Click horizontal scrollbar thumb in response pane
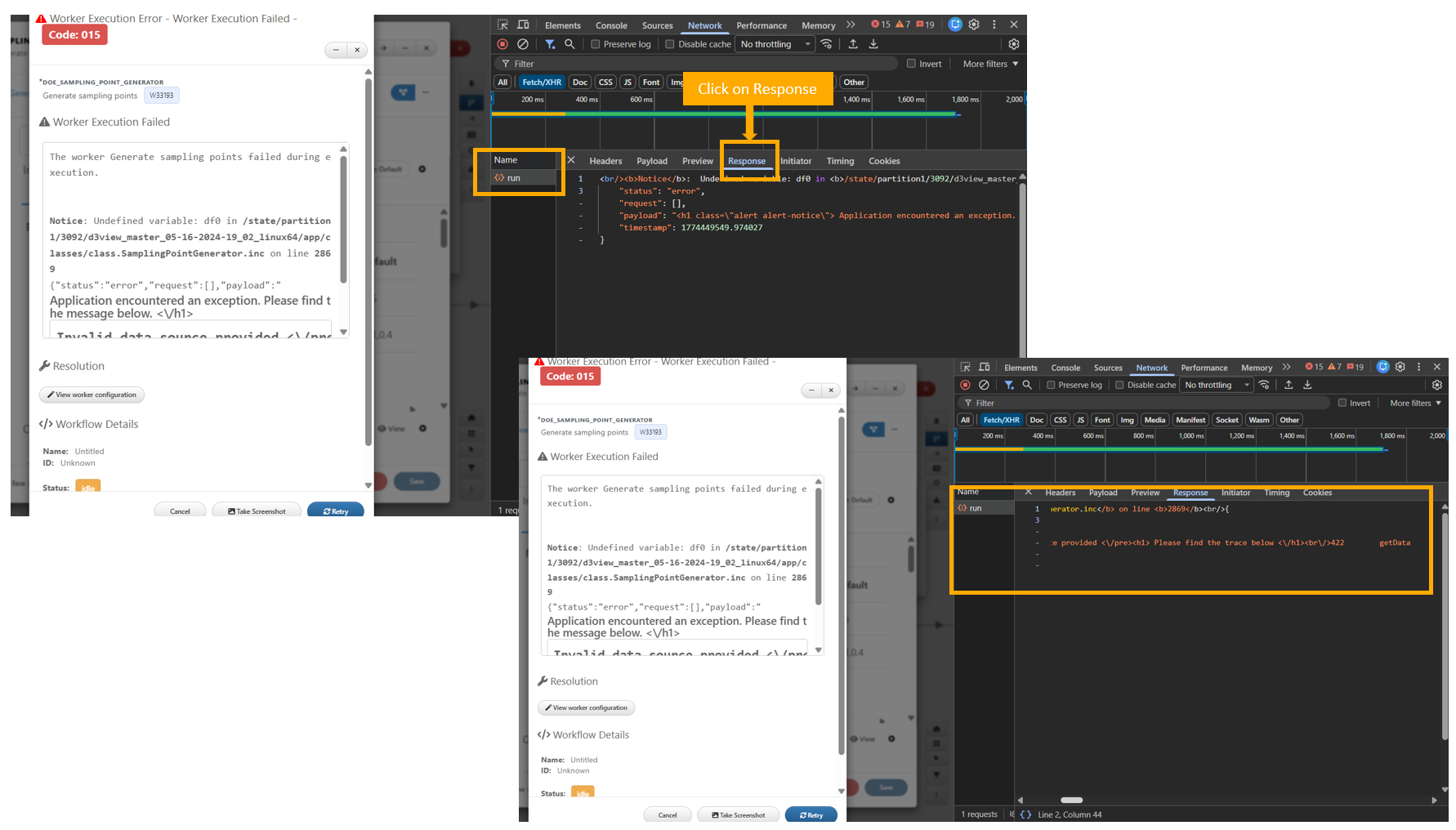1456x830 pixels. coord(1071,800)
